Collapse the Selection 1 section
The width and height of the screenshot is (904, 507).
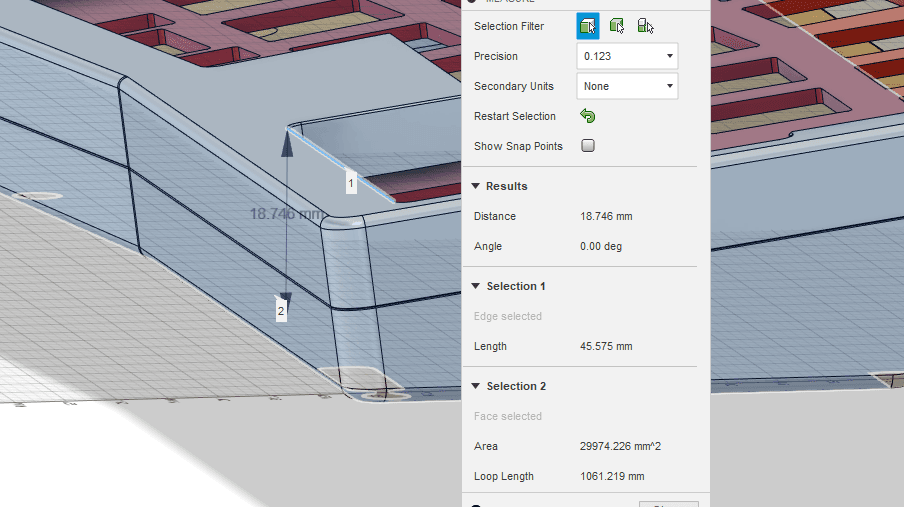(x=476, y=286)
